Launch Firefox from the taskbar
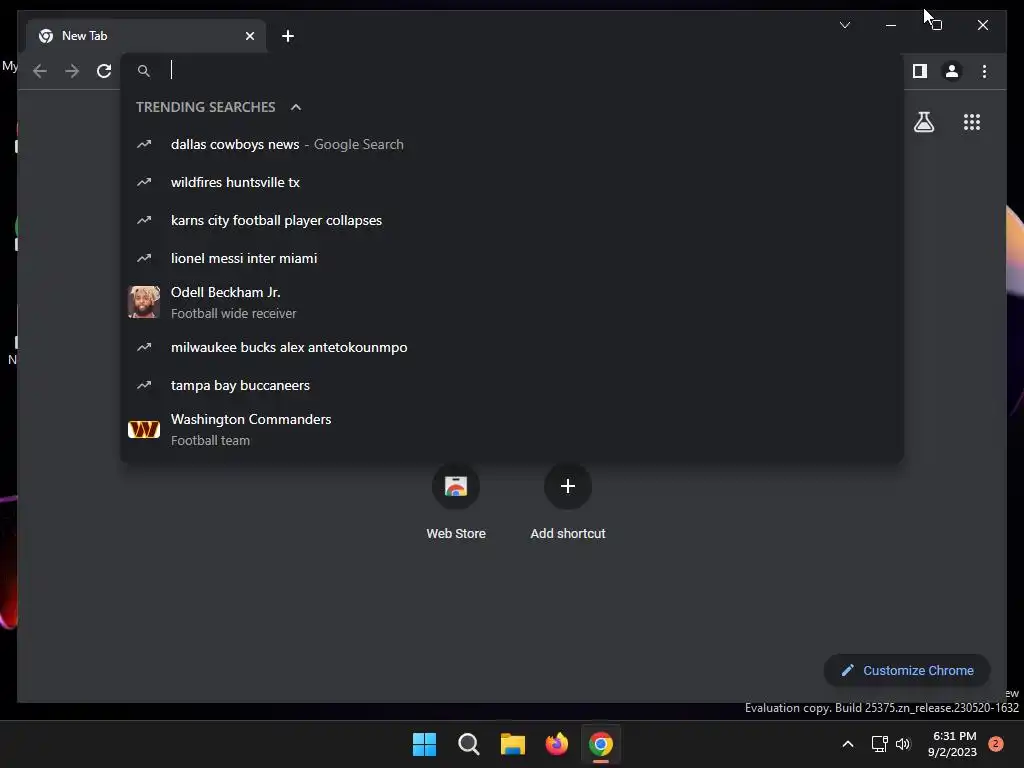Screen dimensions: 1024x768 click(556, 744)
